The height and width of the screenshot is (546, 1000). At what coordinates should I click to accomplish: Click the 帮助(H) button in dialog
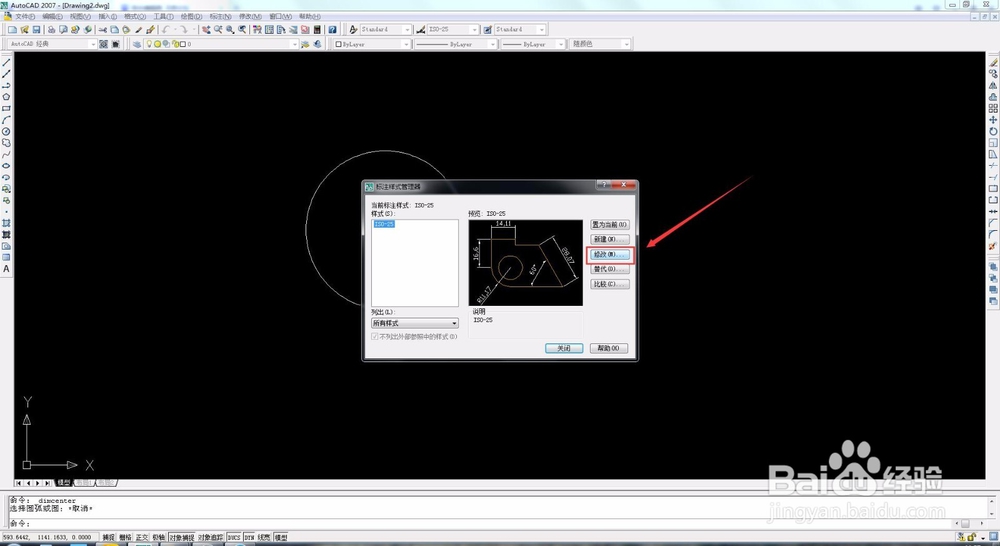pyautogui.click(x=609, y=348)
